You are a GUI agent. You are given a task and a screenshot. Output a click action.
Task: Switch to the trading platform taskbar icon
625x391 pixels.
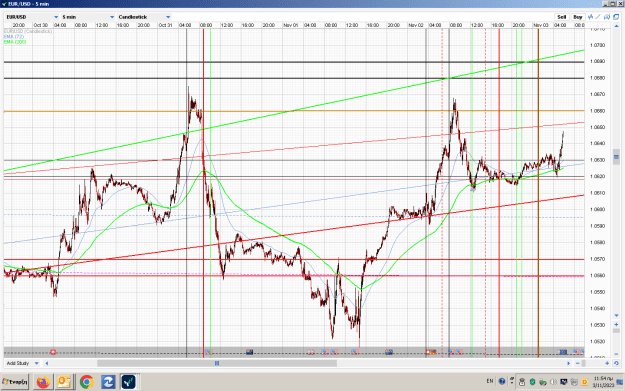[129, 382]
